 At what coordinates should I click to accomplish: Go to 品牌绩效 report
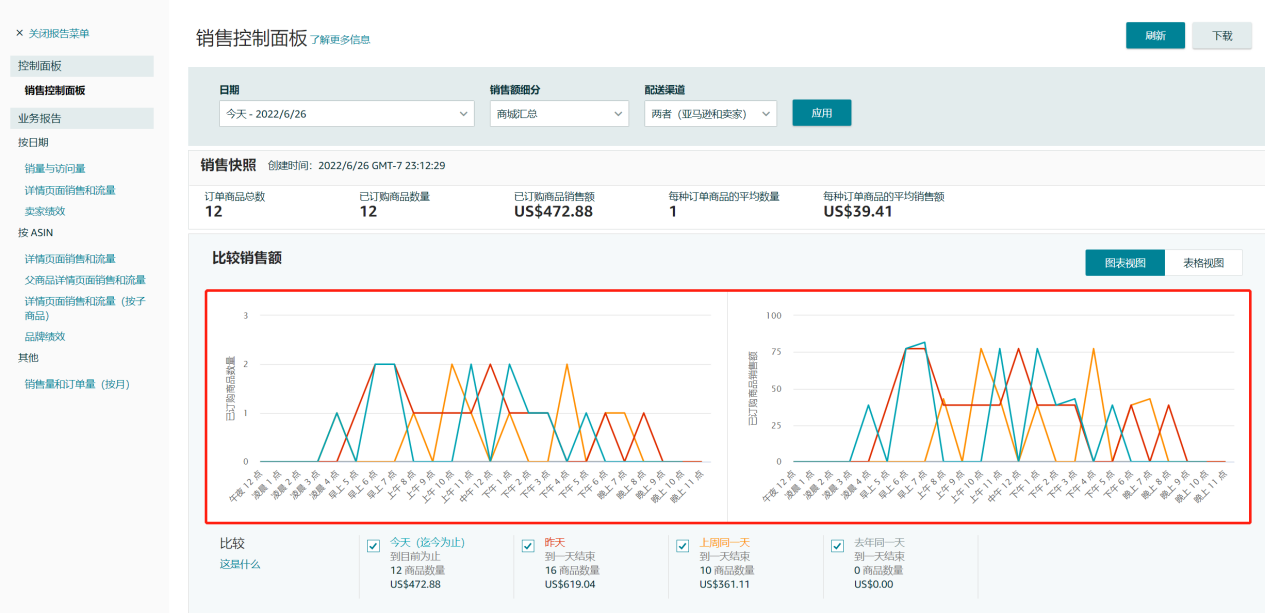(45, 336)
